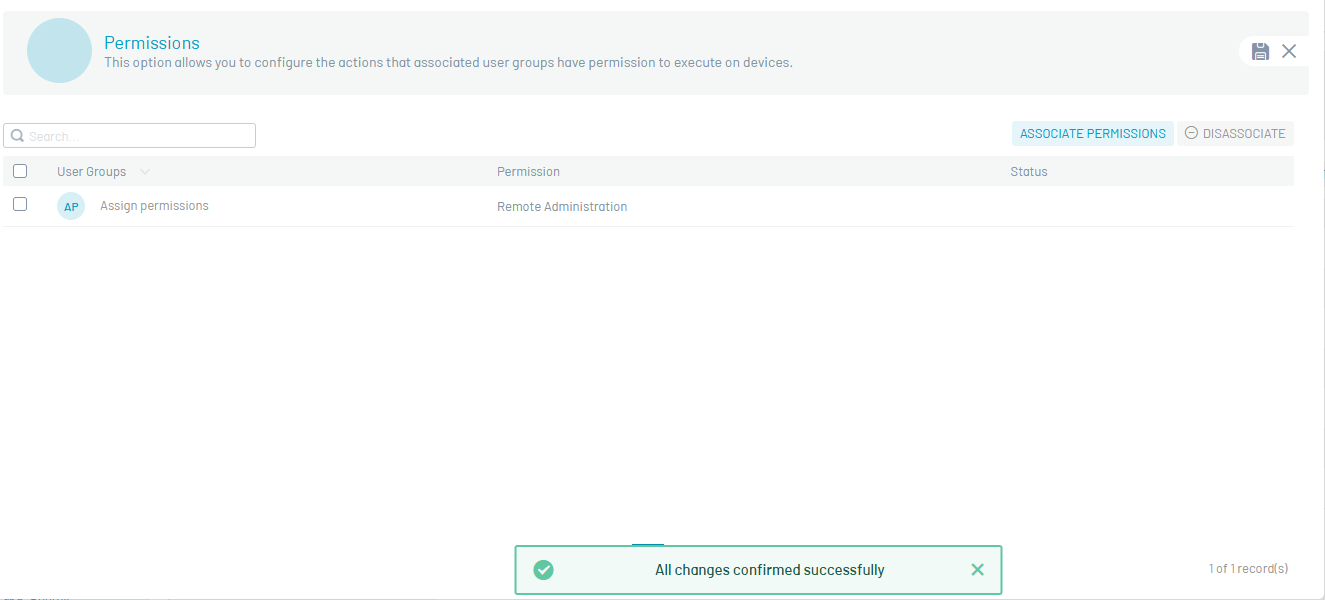Click the AP avatar badge
This screenshot has width=1325, height=600.
pyautogui.click(x=71, y=207)
